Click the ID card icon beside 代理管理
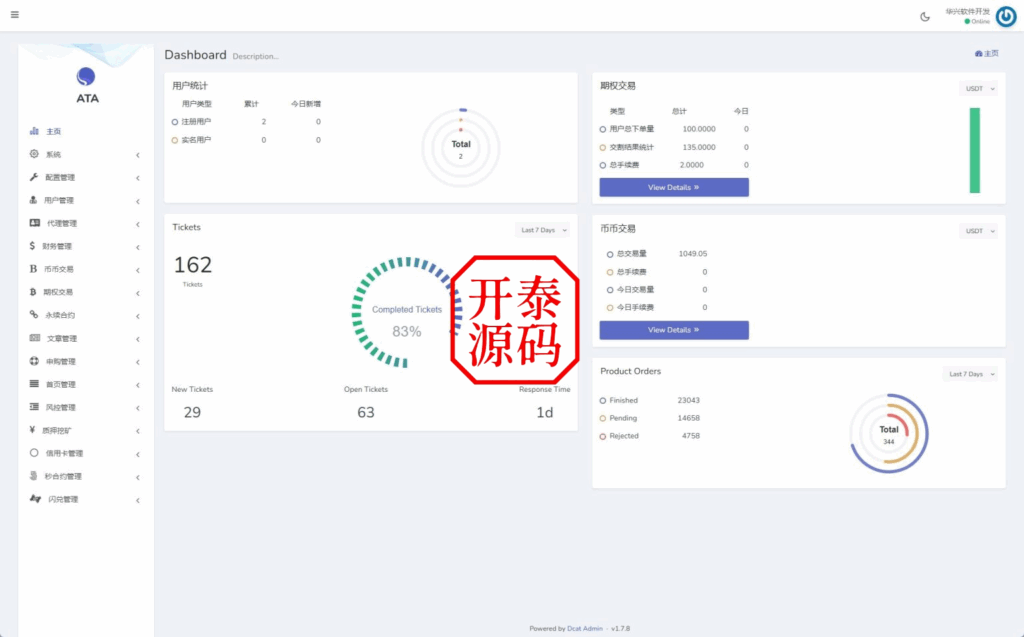 coord(35,223)
